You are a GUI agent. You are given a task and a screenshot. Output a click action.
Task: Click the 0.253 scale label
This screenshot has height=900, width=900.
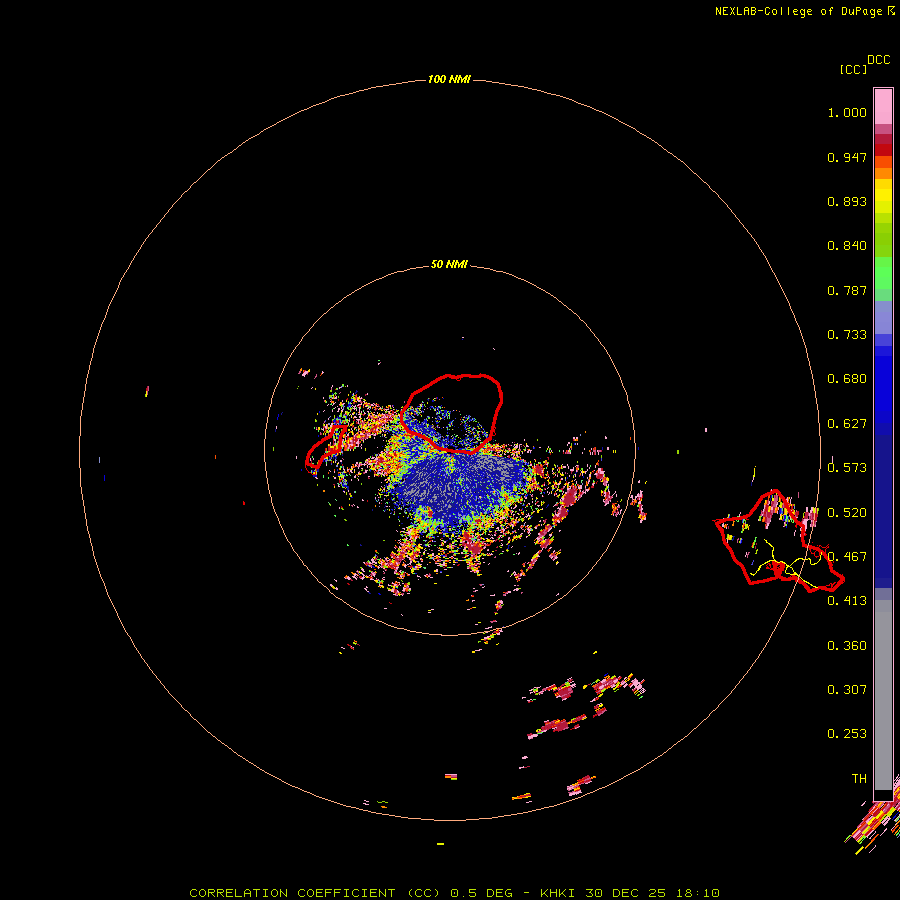[x=847, y=734]
